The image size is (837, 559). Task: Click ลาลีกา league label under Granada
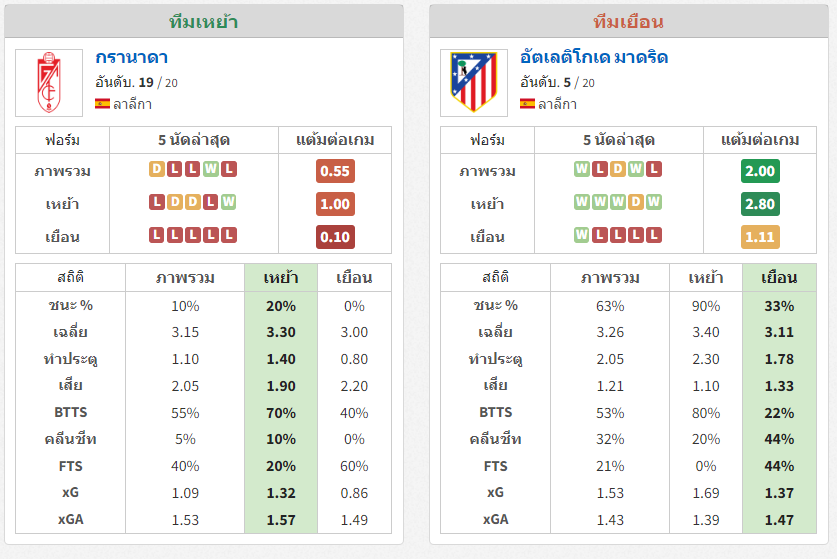pyautogui.click(x=132, y=104)
